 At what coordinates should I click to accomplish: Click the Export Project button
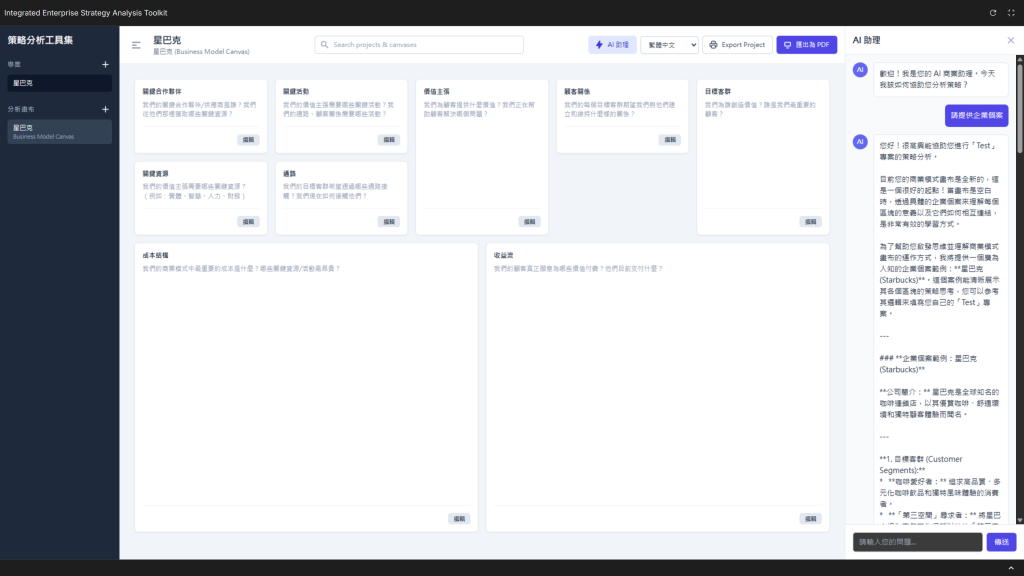[737, 44]
